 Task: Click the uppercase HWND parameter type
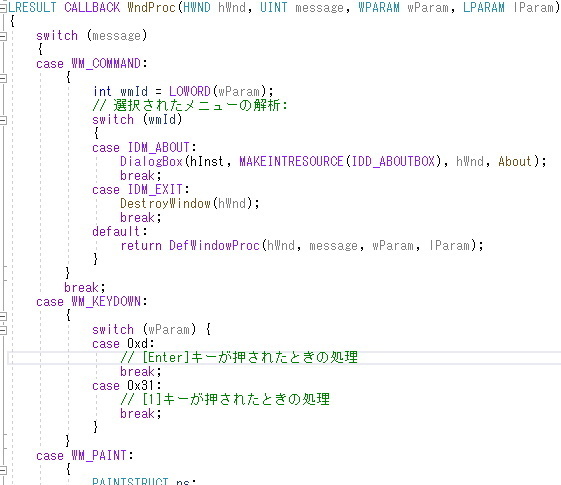[197, 8]
